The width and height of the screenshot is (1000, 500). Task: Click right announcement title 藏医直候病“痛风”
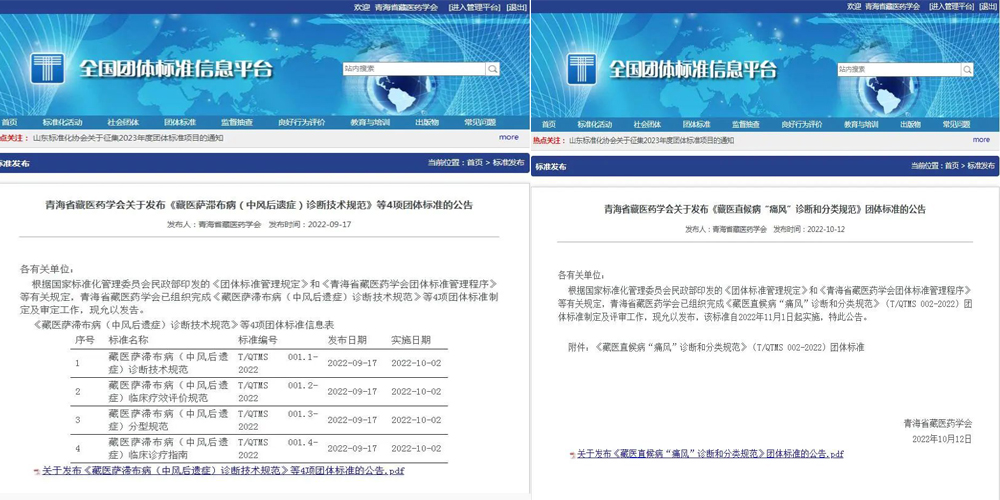click(x=765, y=209)
